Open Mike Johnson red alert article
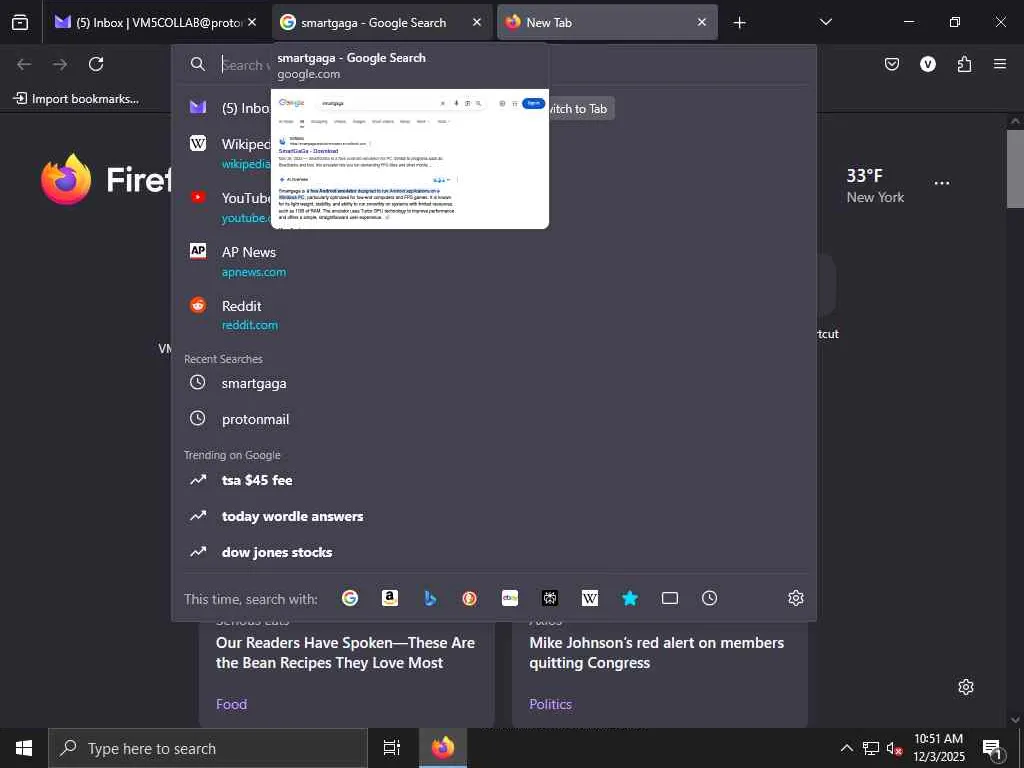1024x768 pixels. 656,652
